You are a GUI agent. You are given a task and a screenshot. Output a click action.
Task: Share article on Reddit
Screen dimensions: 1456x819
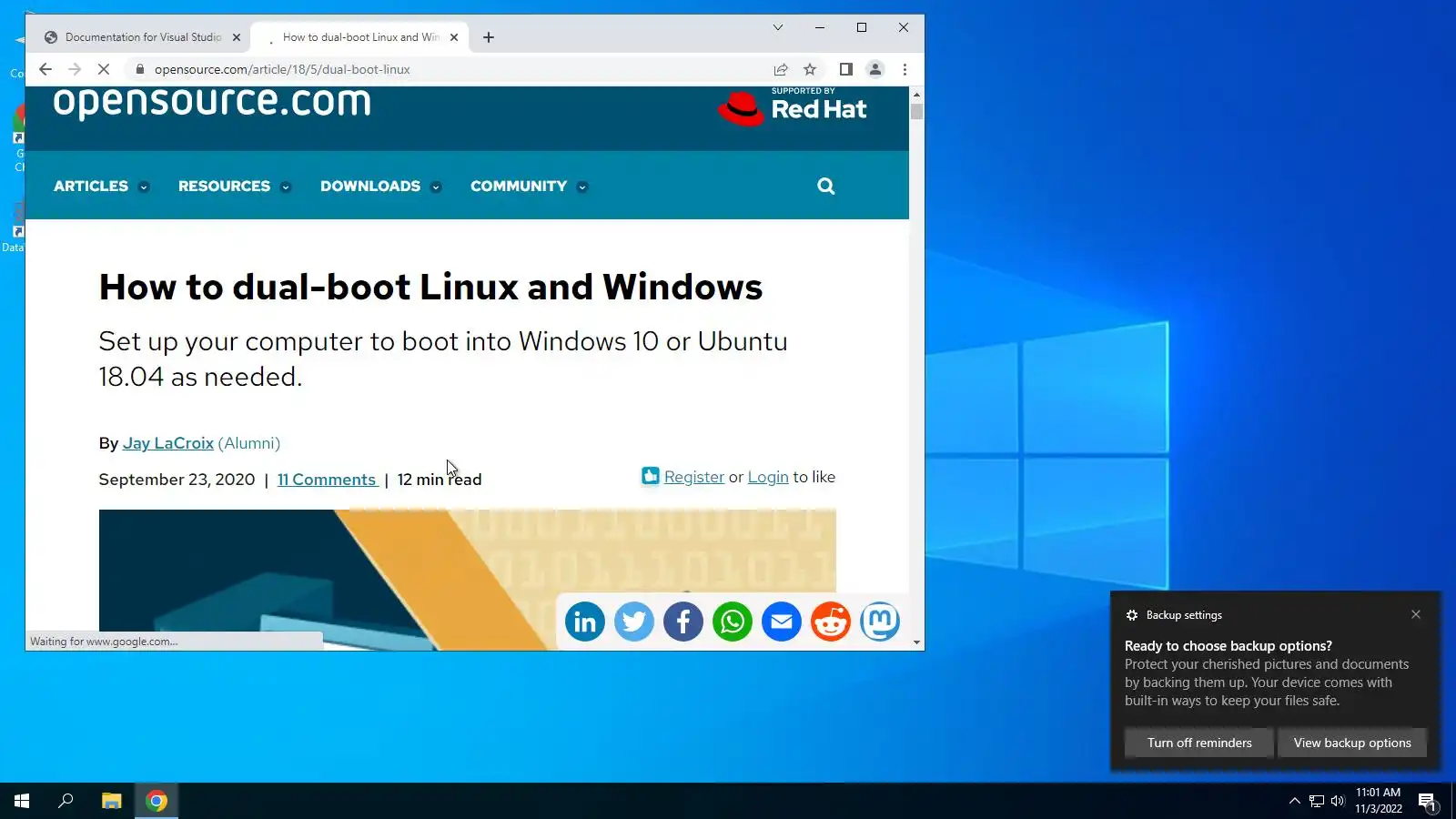(x=831, y=622)
